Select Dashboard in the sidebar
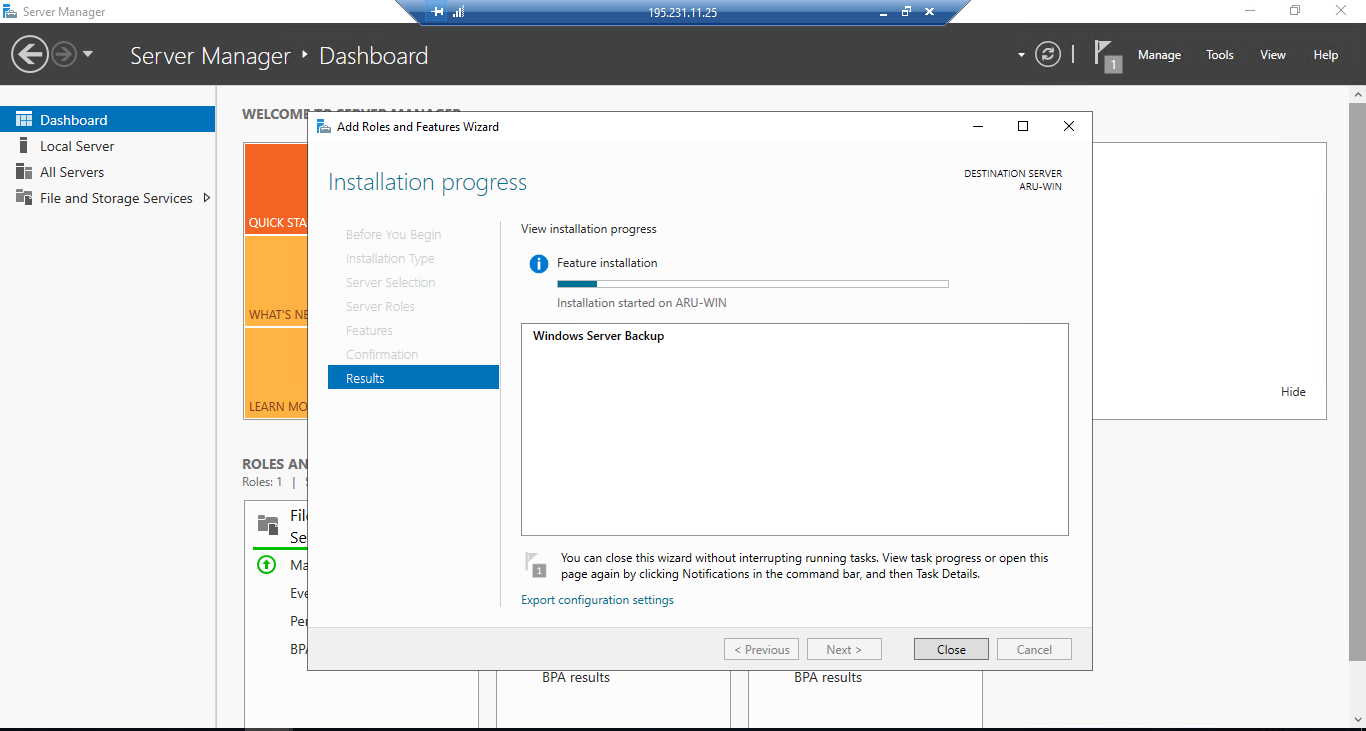Image resolution: width=1366 pixels, height=731 pixels. pos(72,119)
